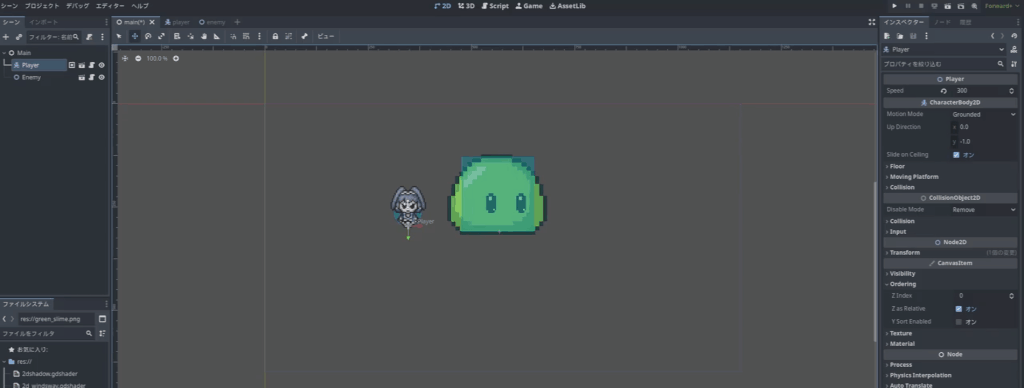This screenshot has height=388, width=1024.
Task: Toggle smart snap in viewport toolbar
Action: point(233,36)
